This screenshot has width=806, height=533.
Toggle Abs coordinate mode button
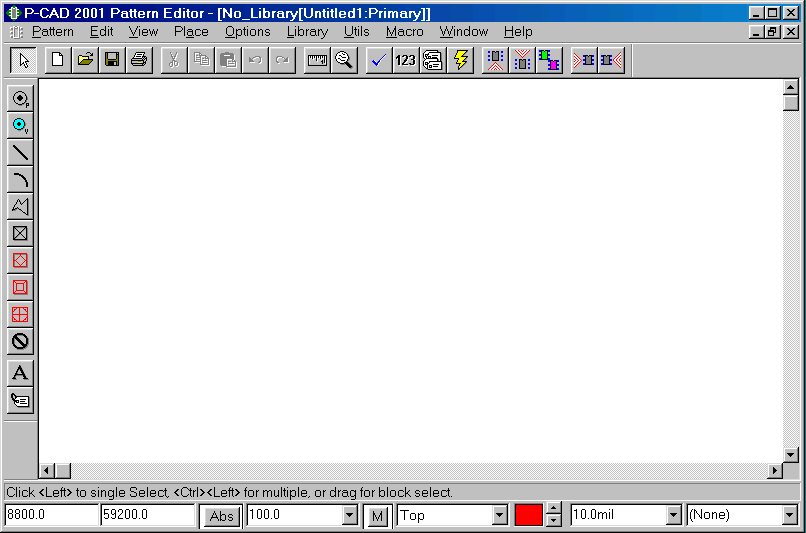(x=221, y=516)
